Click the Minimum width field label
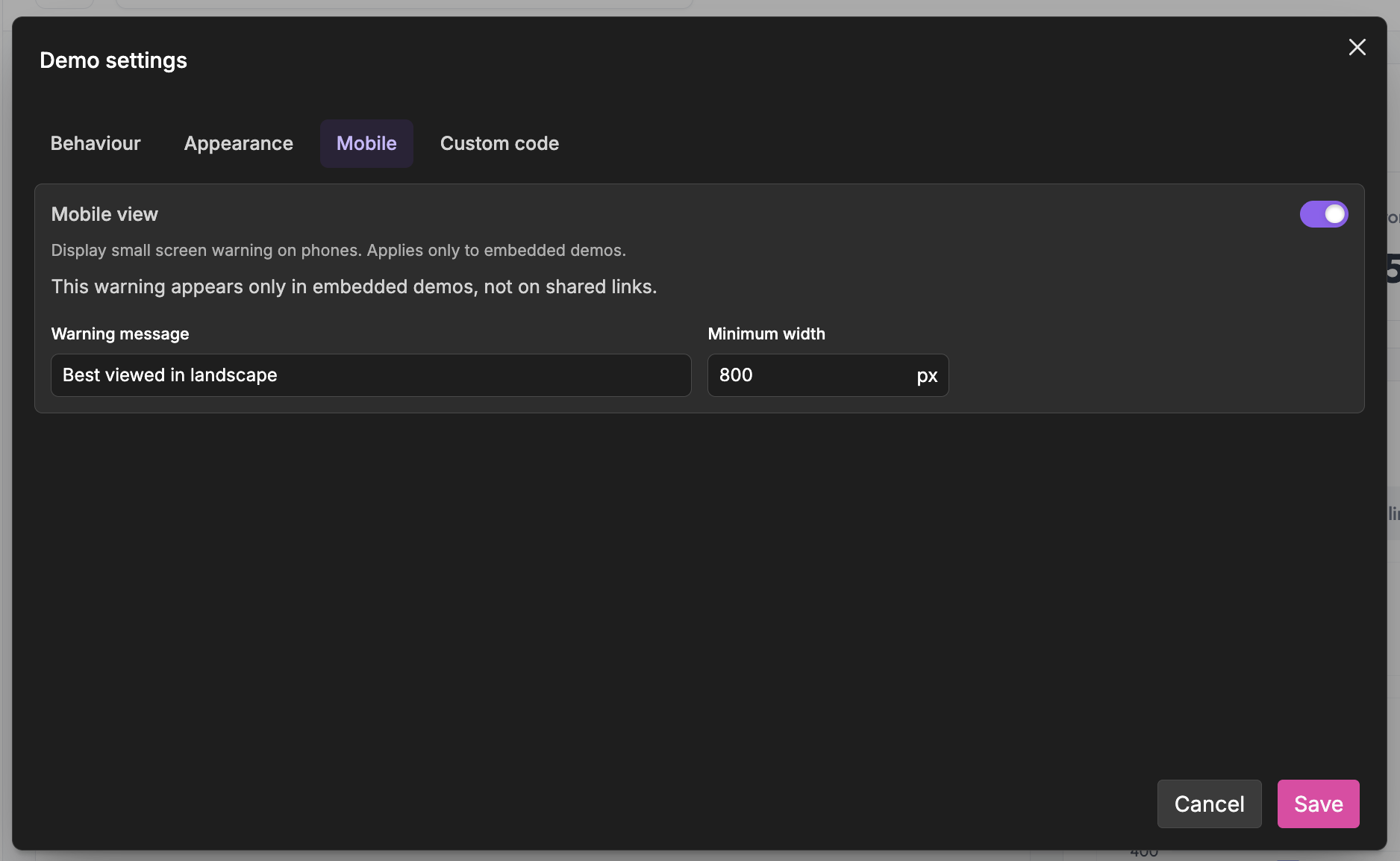 pos(766,334)
